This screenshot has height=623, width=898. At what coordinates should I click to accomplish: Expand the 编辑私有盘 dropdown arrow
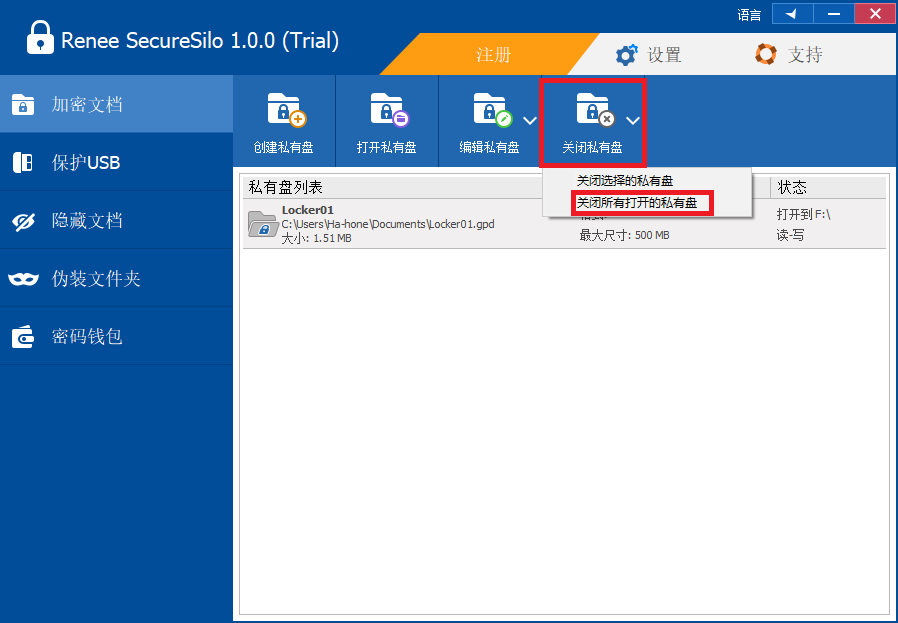click(530, 120)
